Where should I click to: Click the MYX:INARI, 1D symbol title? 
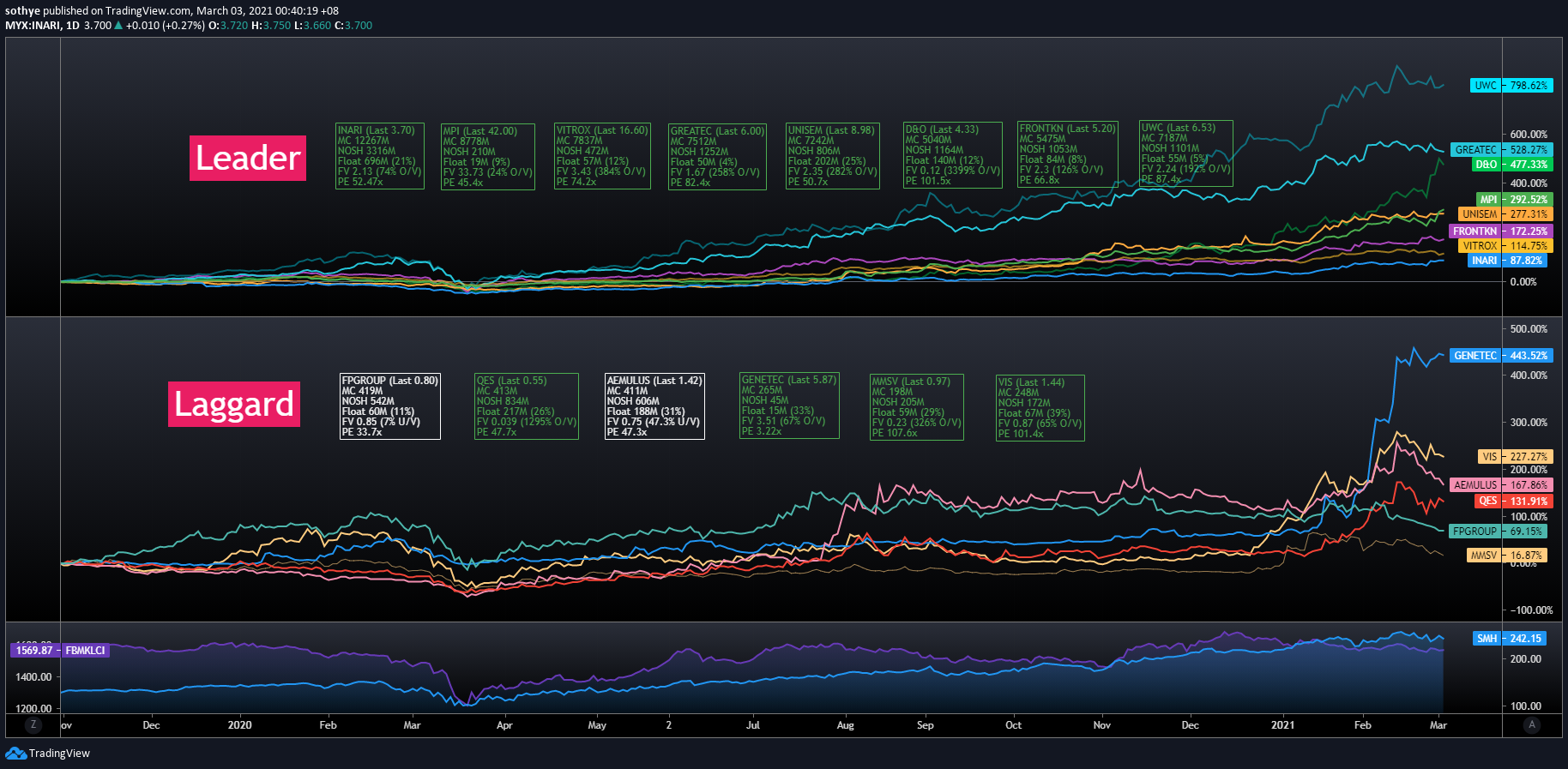pos(42,26)
